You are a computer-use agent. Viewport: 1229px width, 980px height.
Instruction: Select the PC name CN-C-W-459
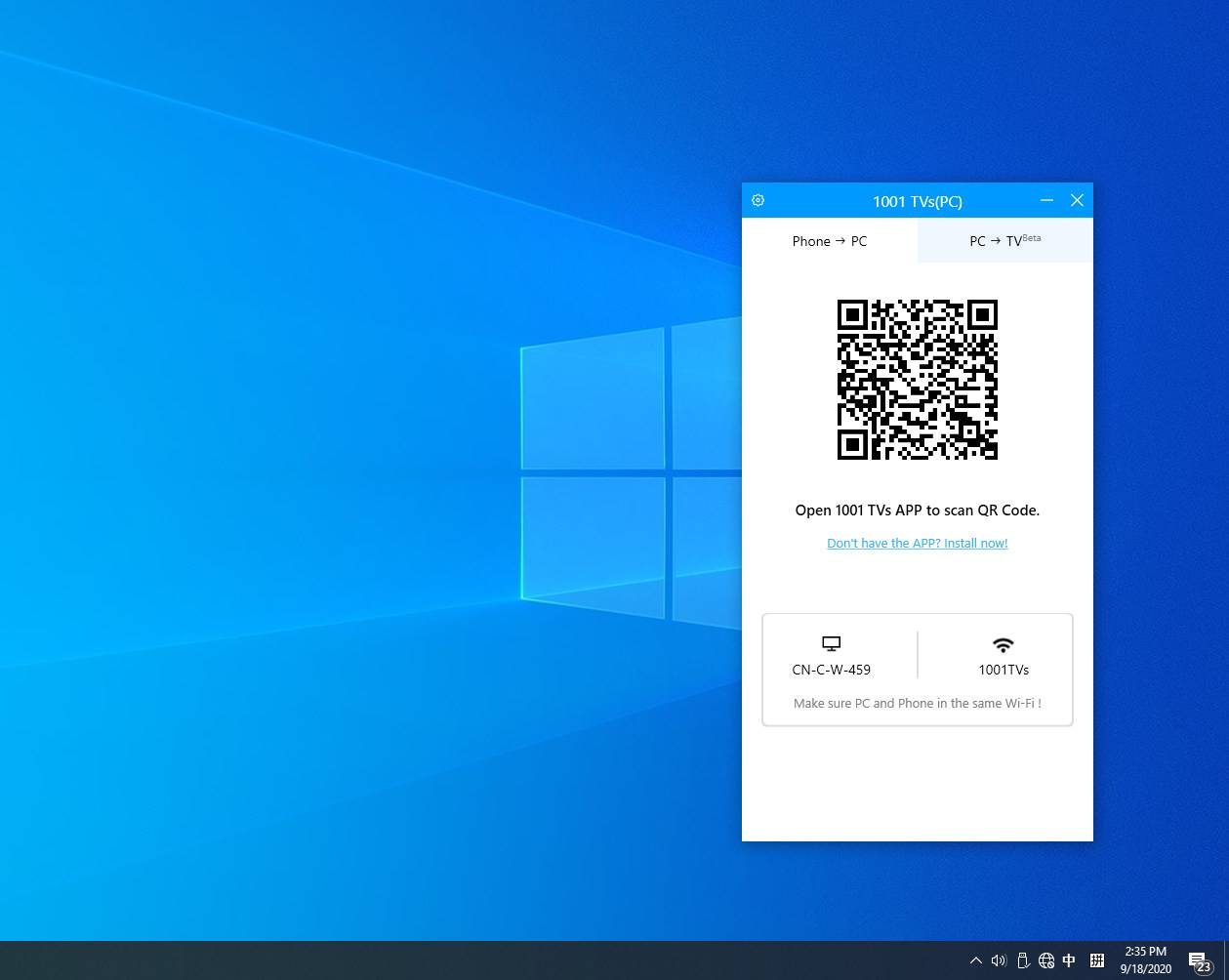832,670
